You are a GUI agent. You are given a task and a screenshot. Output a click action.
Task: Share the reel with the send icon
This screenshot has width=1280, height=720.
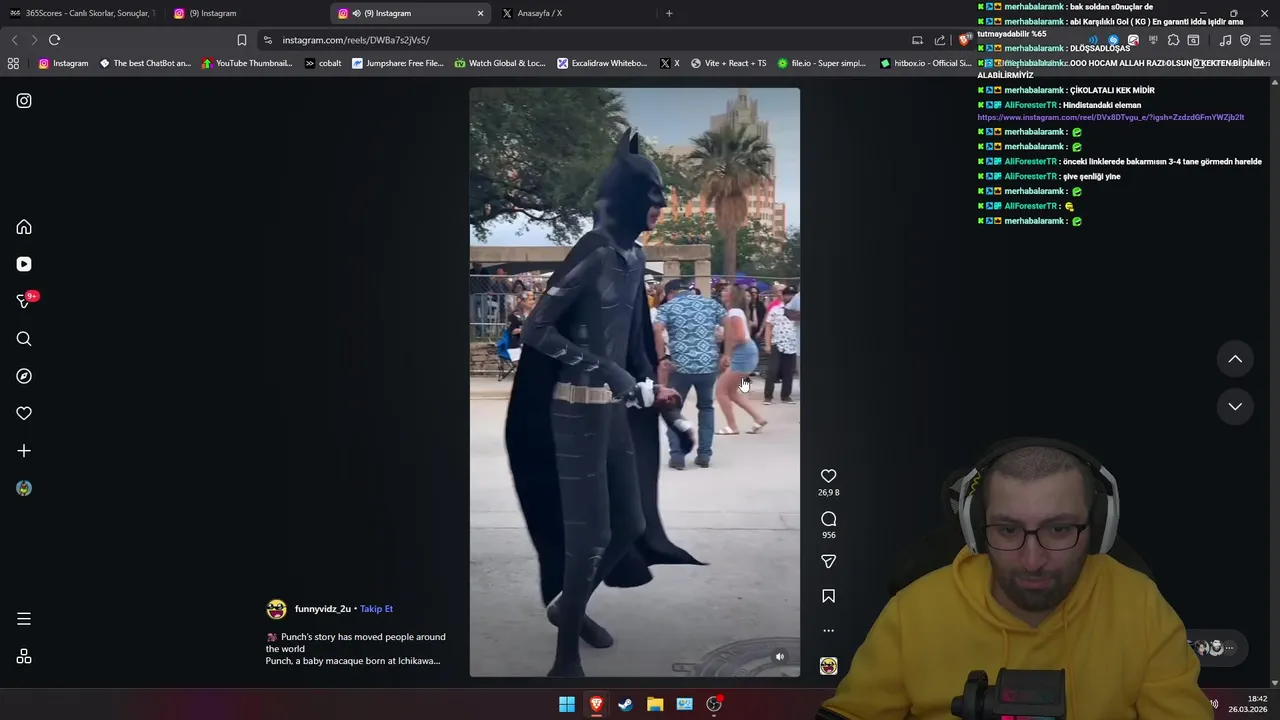coord(828,562)
